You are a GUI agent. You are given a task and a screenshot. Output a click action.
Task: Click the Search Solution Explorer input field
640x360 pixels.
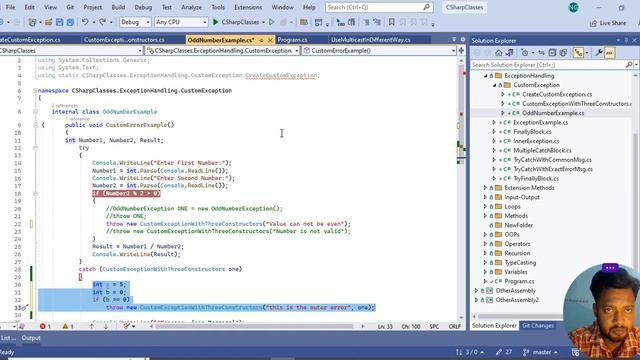[548, 64]
